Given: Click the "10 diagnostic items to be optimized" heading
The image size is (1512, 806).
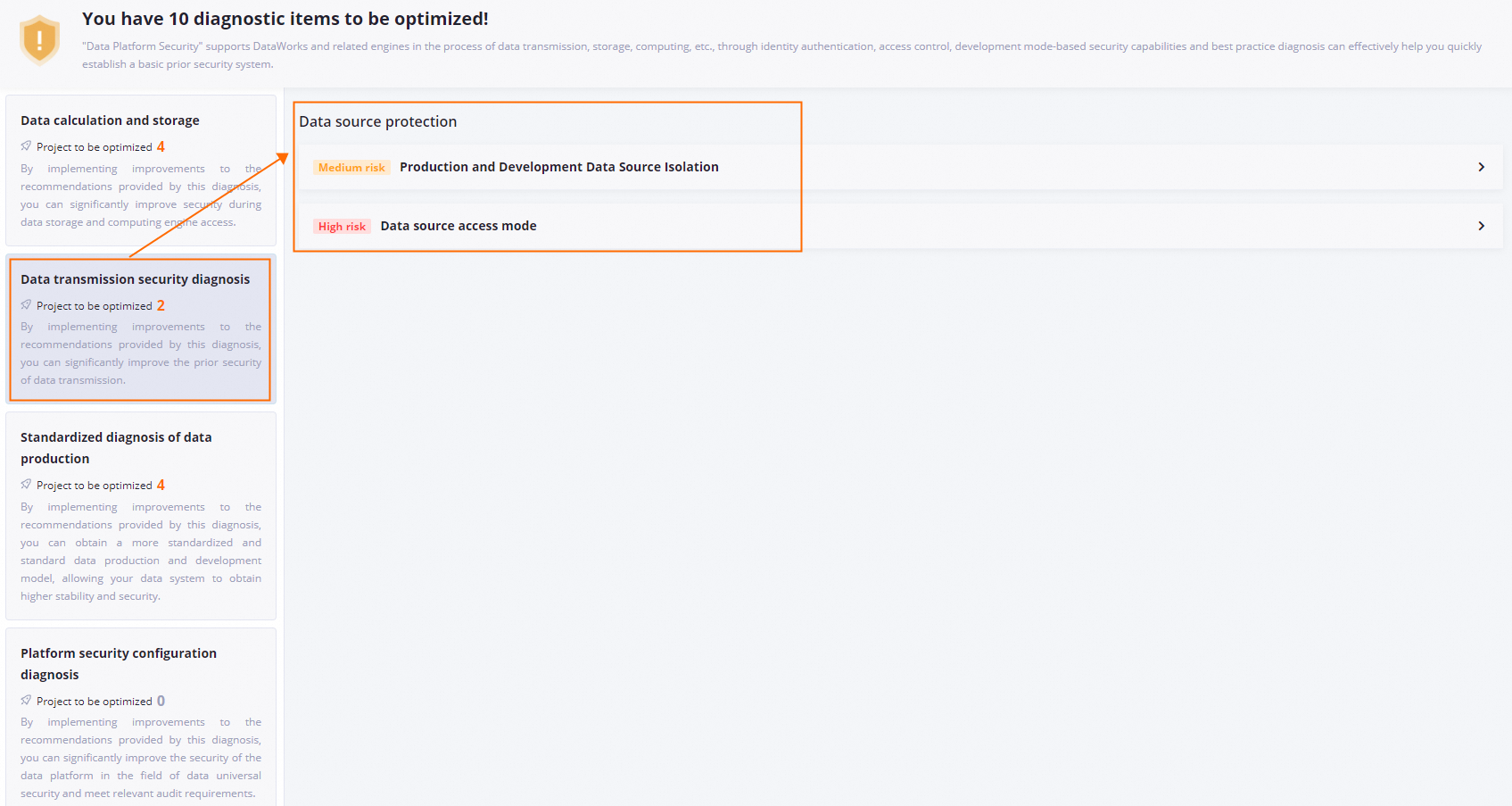Looking at the screenshot, I should [285, 19].
